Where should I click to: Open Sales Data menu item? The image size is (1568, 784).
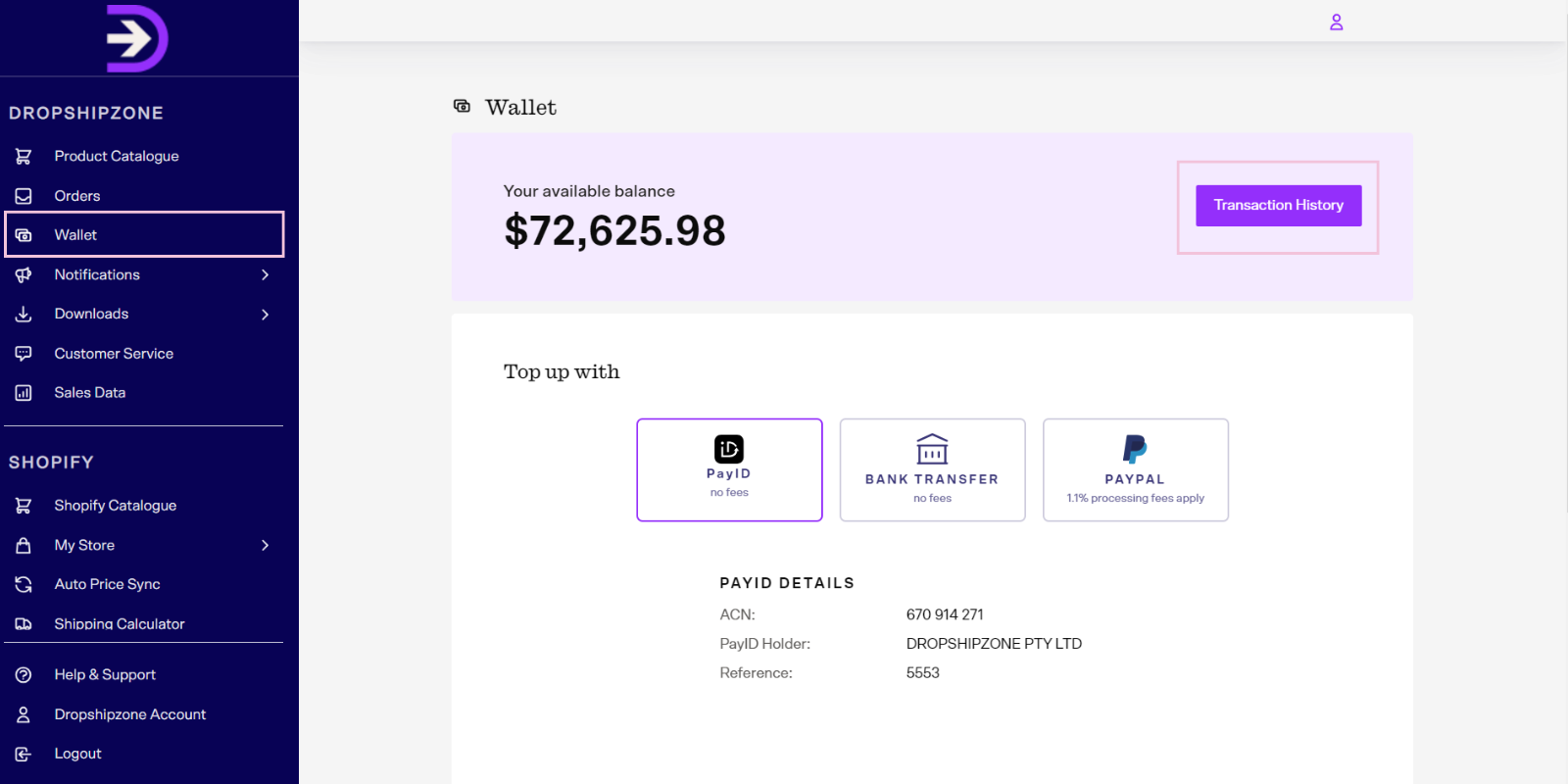[x=90, y=393]
